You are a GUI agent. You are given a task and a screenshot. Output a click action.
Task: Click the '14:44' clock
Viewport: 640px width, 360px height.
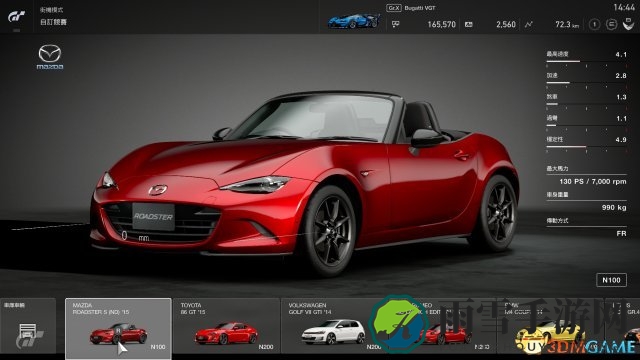624,7
